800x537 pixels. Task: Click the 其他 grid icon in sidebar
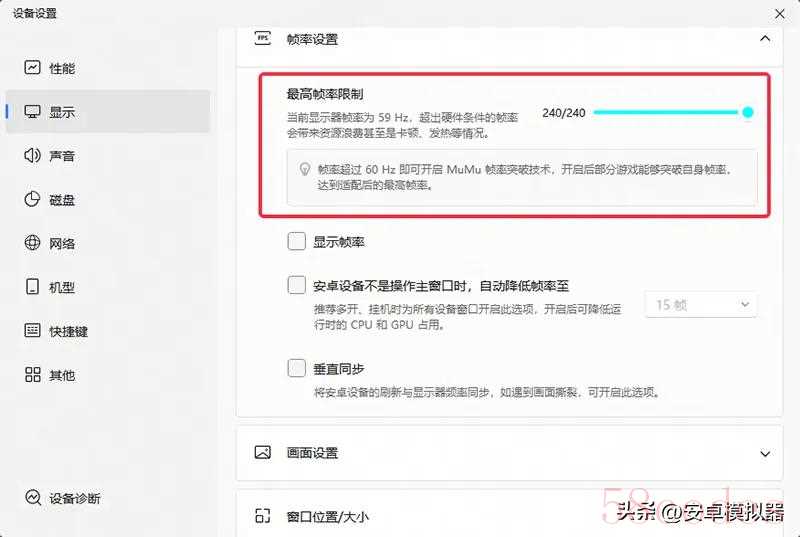(x=32, y=375)
